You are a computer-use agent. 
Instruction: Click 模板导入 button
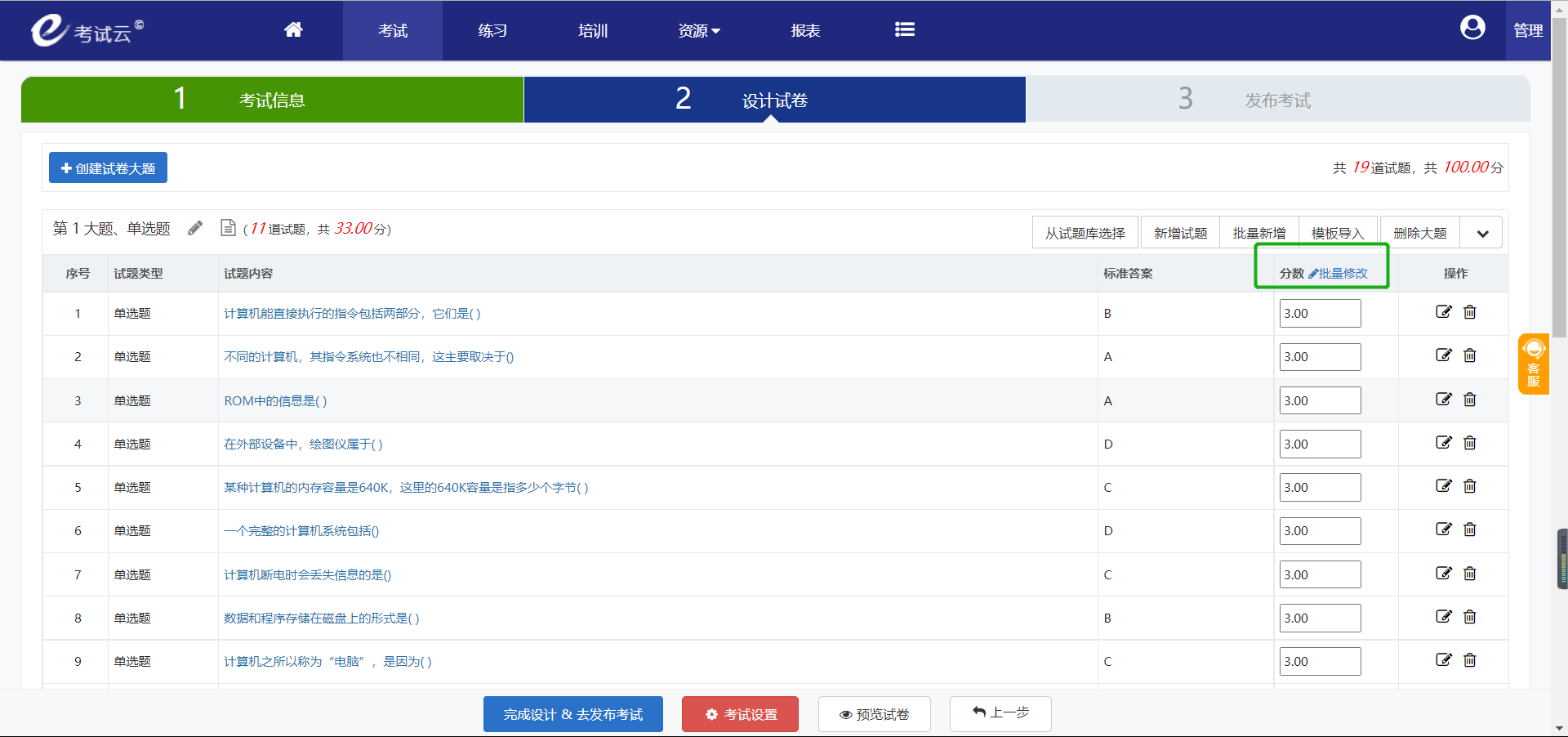tap(1338, 233)
